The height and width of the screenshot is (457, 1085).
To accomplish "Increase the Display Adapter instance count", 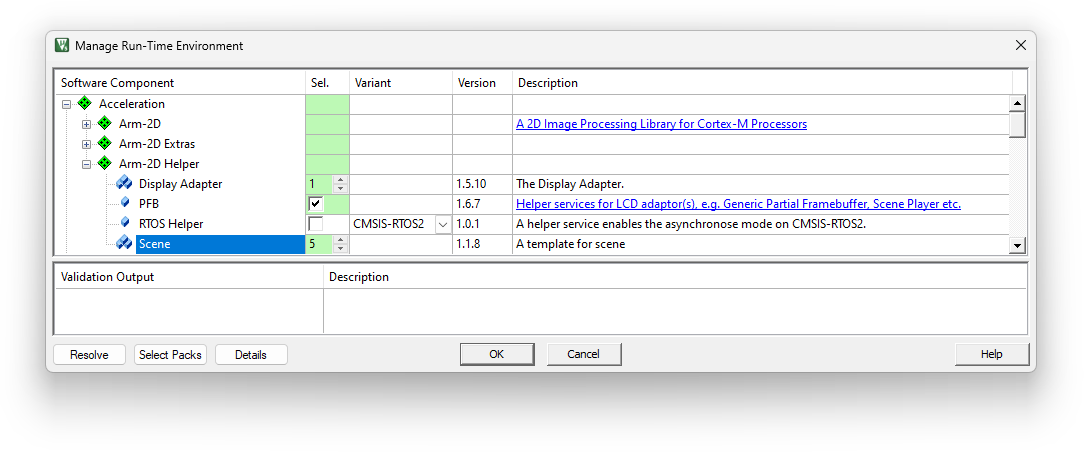I will (x=340, y=180).
